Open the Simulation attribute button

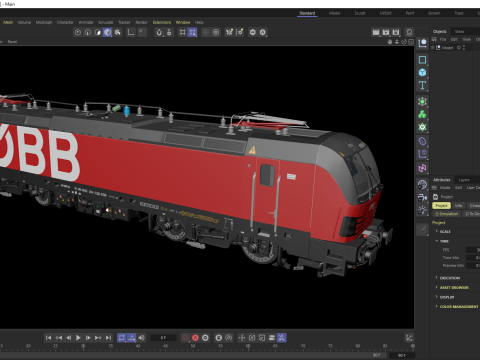tap(447, 214)
